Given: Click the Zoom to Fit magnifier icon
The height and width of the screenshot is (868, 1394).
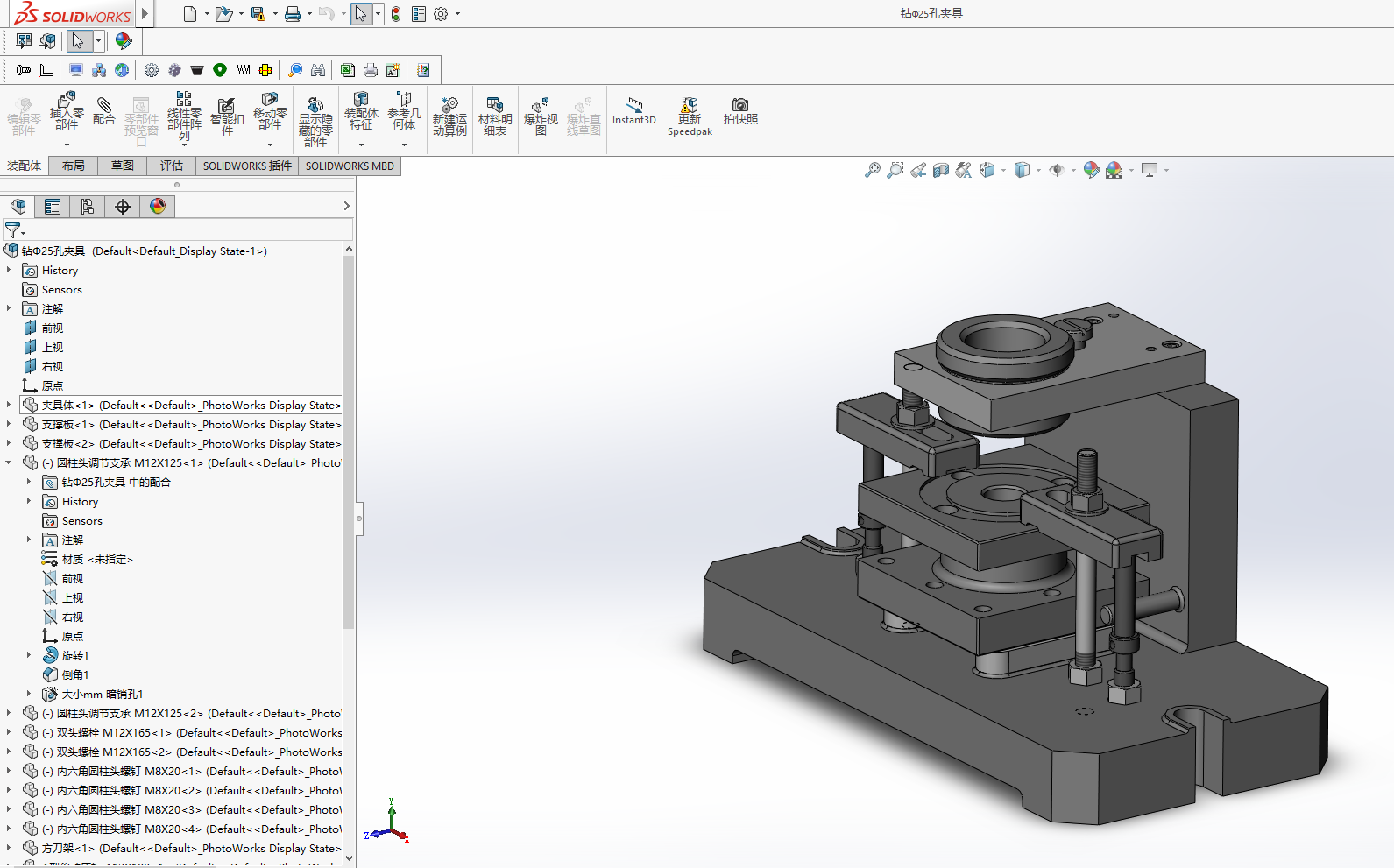Looking at the screenshot, I should coord(872,170).
